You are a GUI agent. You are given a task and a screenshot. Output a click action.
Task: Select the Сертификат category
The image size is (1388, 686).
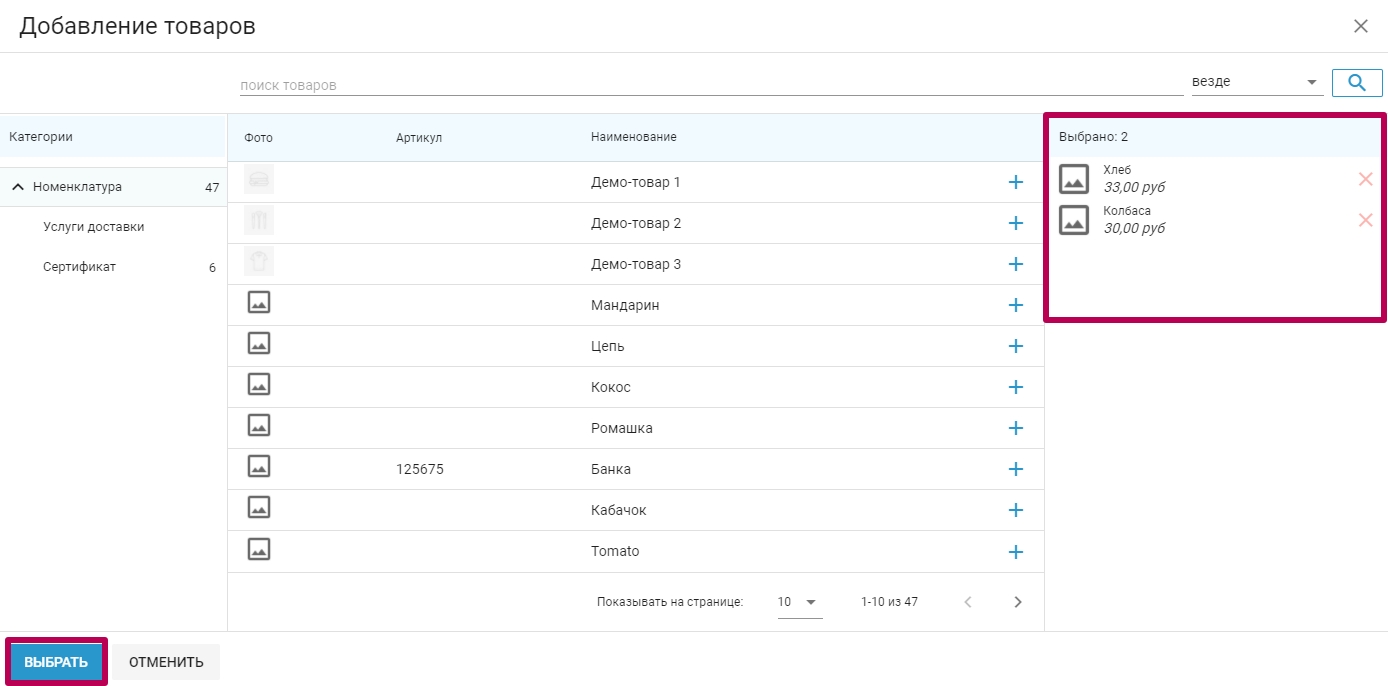[x=79, y=267]
